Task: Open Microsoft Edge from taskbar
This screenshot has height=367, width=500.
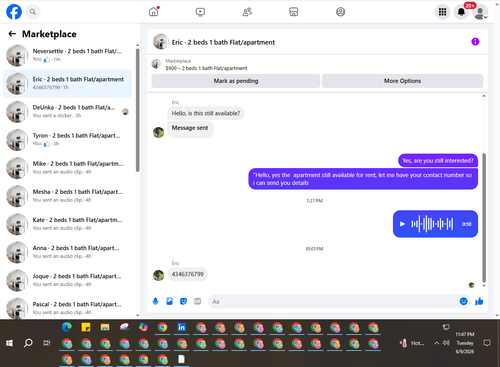Action: click(x=67, y=327)
